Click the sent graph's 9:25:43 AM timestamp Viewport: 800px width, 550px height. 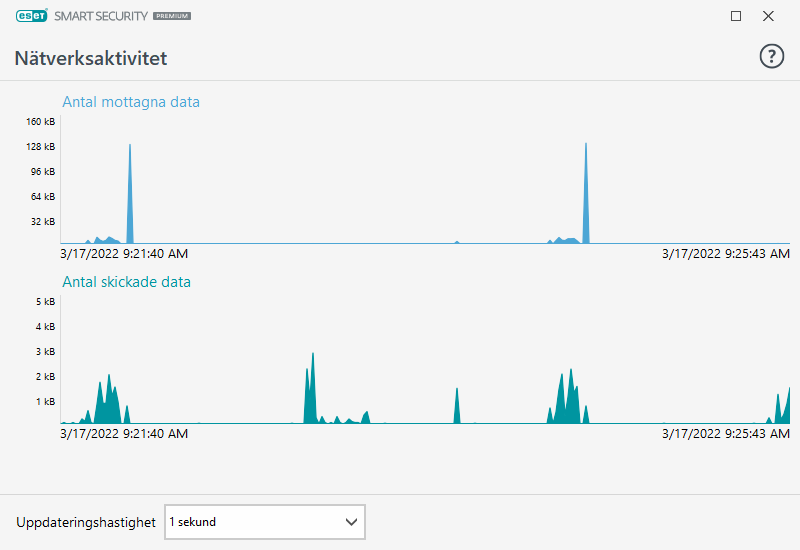[726, 434]
